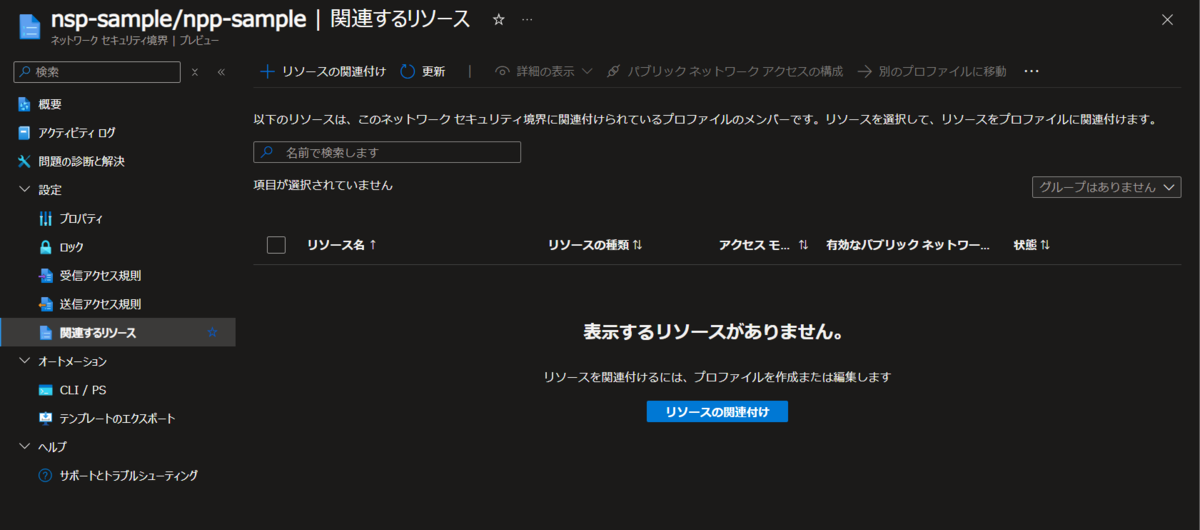Click 有効なパブリック ネットワー... column header
1200x530 pixels.
(x=907, y=245)
